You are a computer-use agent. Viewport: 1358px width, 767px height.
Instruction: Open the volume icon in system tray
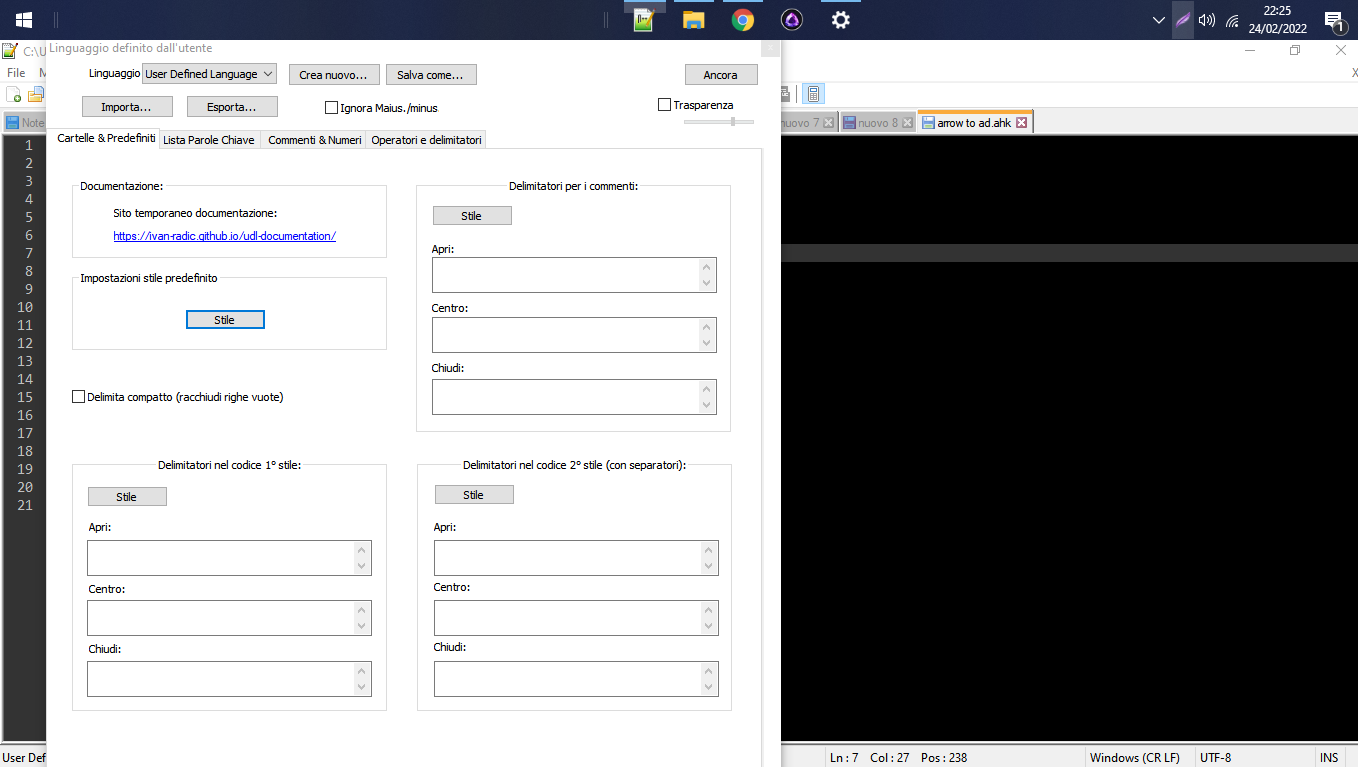point(1205,20)
